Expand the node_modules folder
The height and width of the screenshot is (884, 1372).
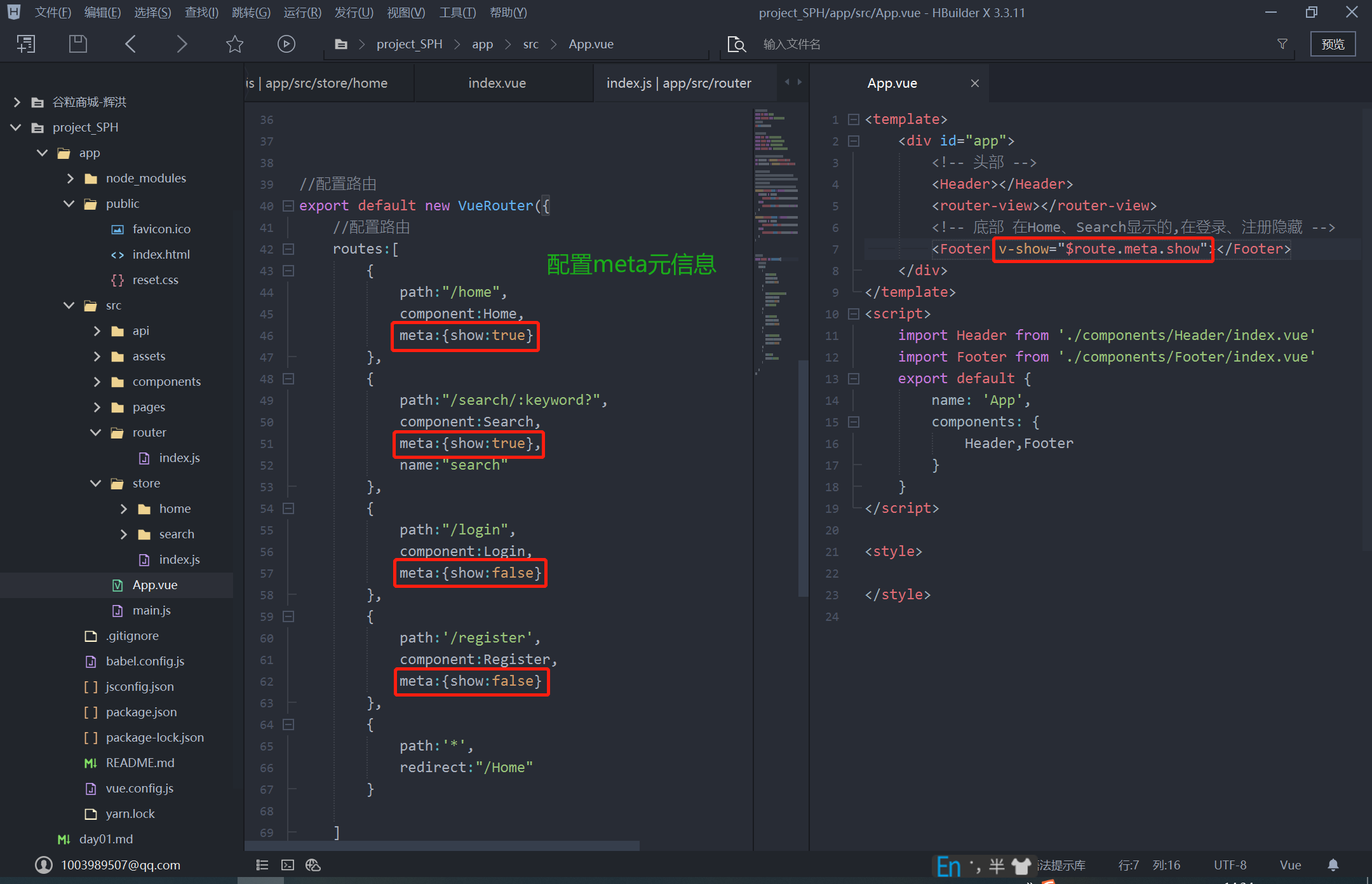pyautogui.click(x=70, y=178)
